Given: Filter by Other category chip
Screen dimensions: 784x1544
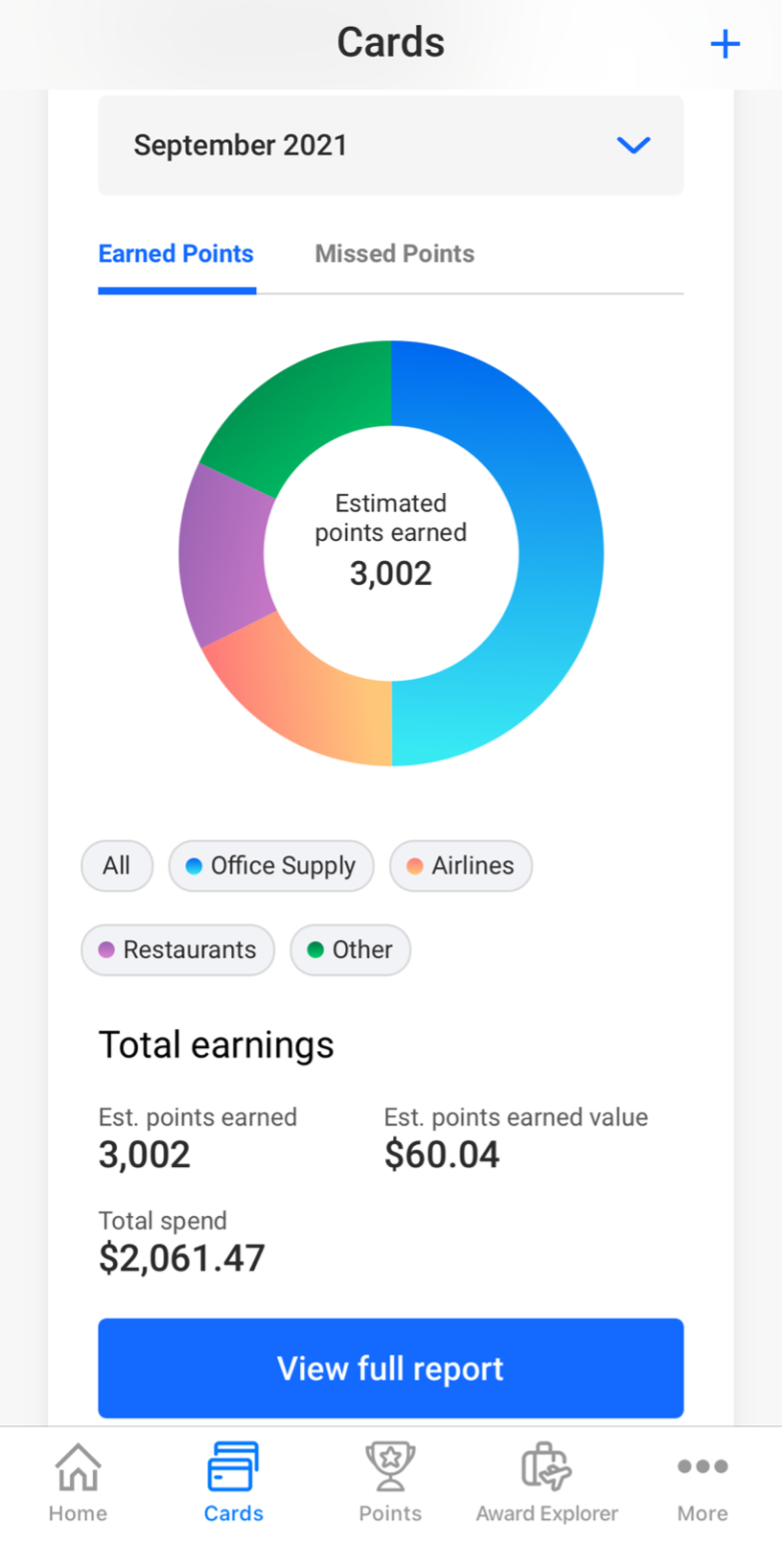Looking at the screenshot, I should pyautogui.click(x=351, y=950).
